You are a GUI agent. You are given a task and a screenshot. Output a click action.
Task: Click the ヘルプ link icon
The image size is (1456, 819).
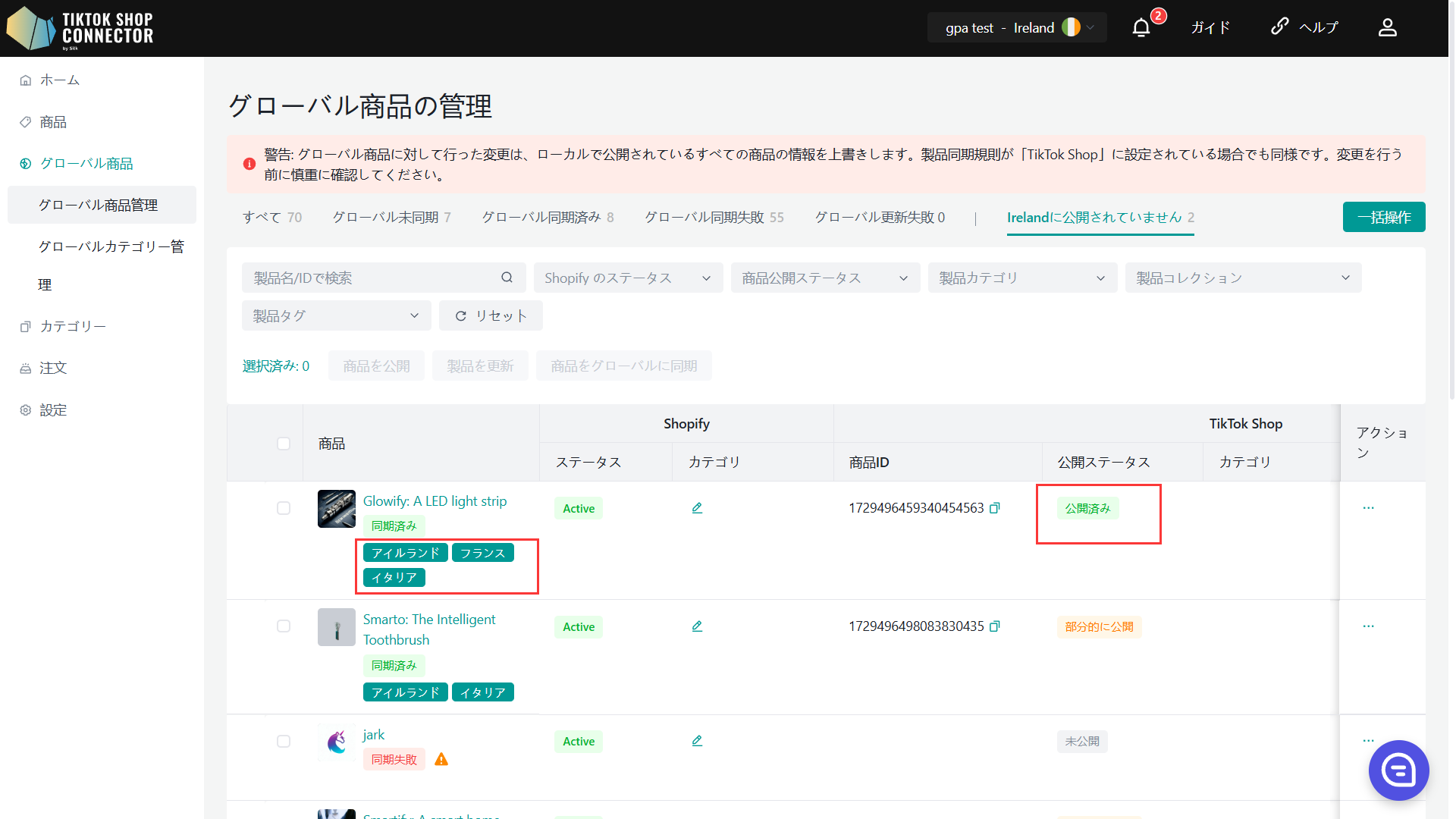(x=1279, y=27)
